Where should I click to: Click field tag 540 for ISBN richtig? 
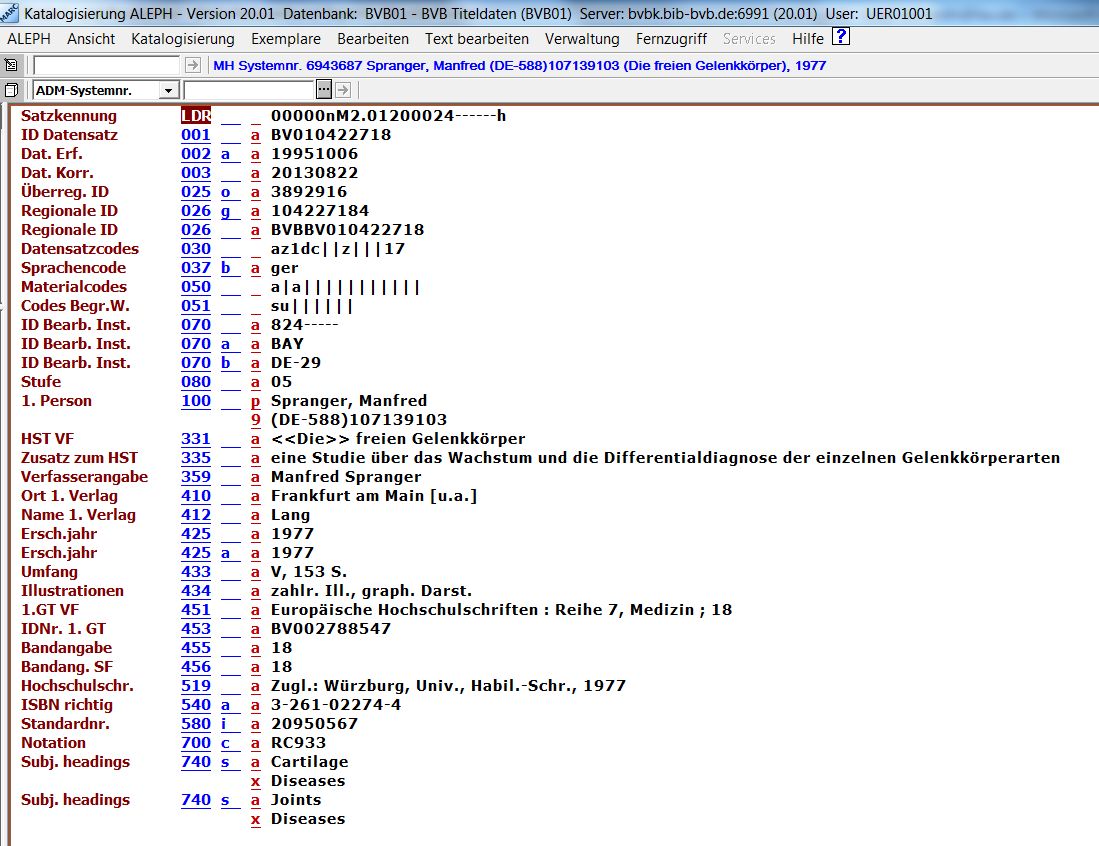pyautogui.click(x=195, y=705)
